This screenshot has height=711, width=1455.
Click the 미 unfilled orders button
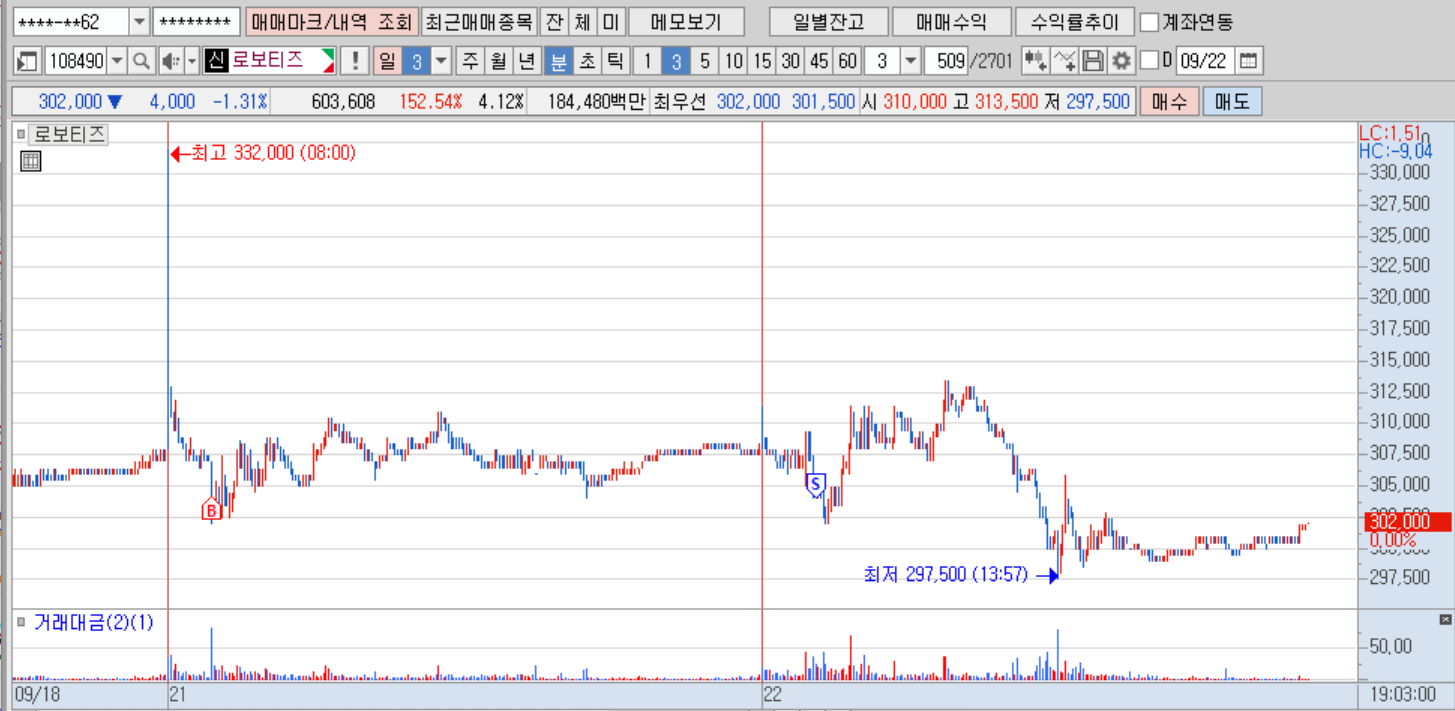tap(612, 22)
